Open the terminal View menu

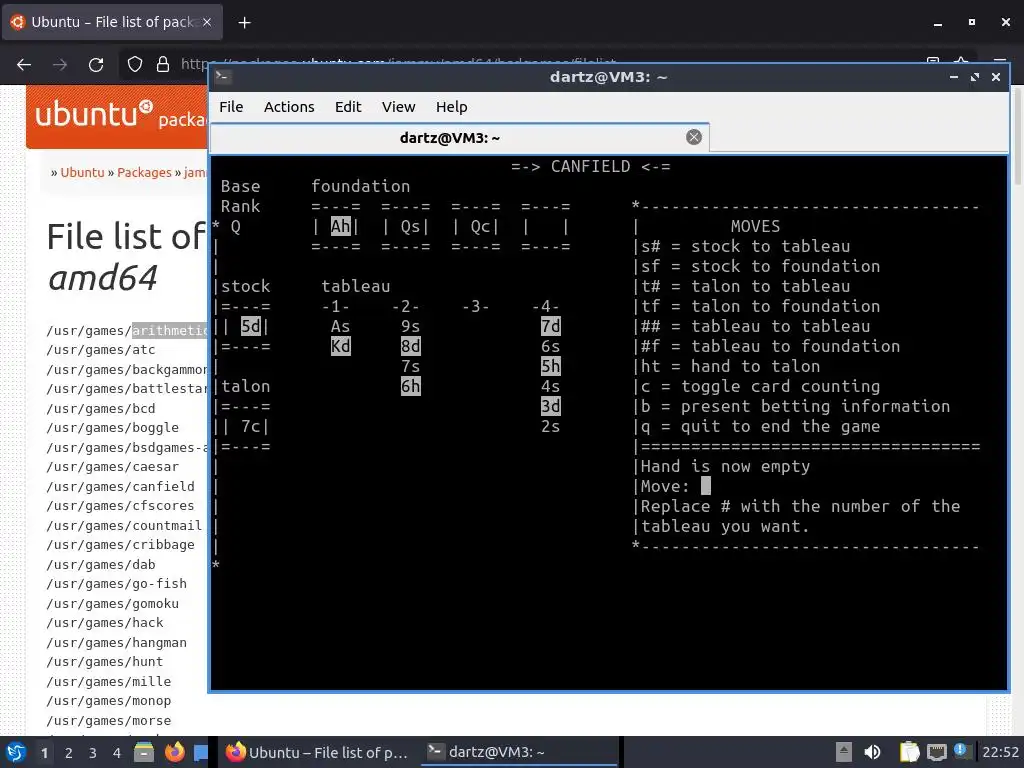coord(398,106)
